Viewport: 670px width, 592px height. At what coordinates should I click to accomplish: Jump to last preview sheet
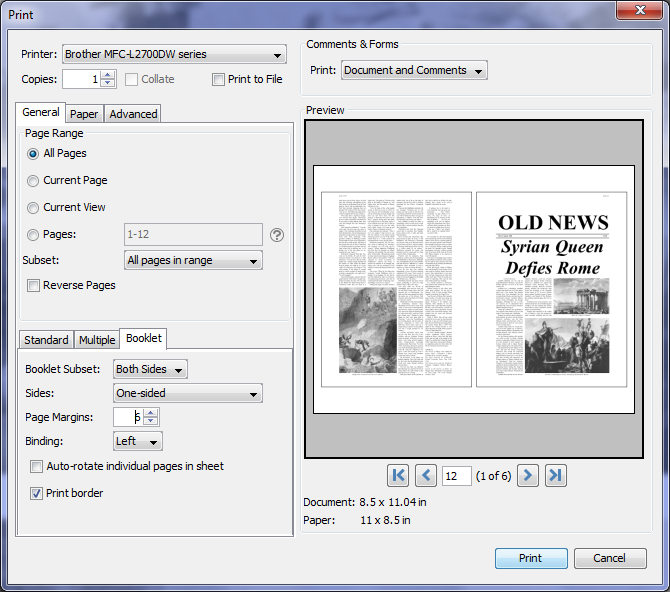pyautogui.click(x=555, y=475)
